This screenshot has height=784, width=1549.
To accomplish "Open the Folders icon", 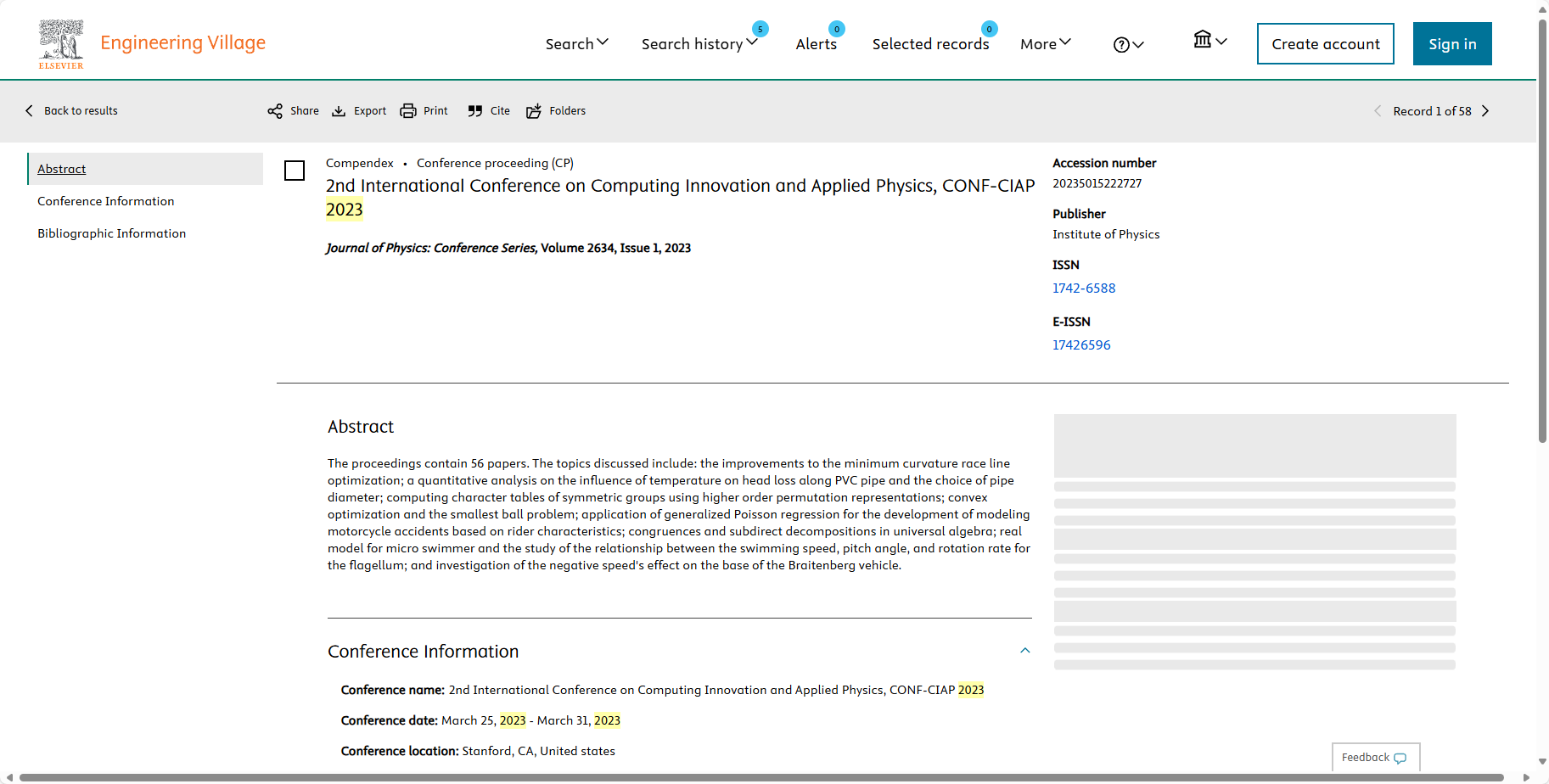I will click(534, 111).
